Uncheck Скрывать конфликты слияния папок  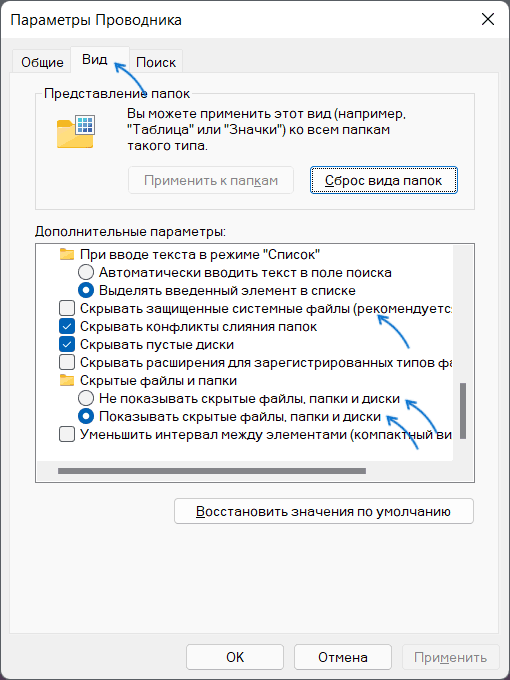tap(67, 326)
